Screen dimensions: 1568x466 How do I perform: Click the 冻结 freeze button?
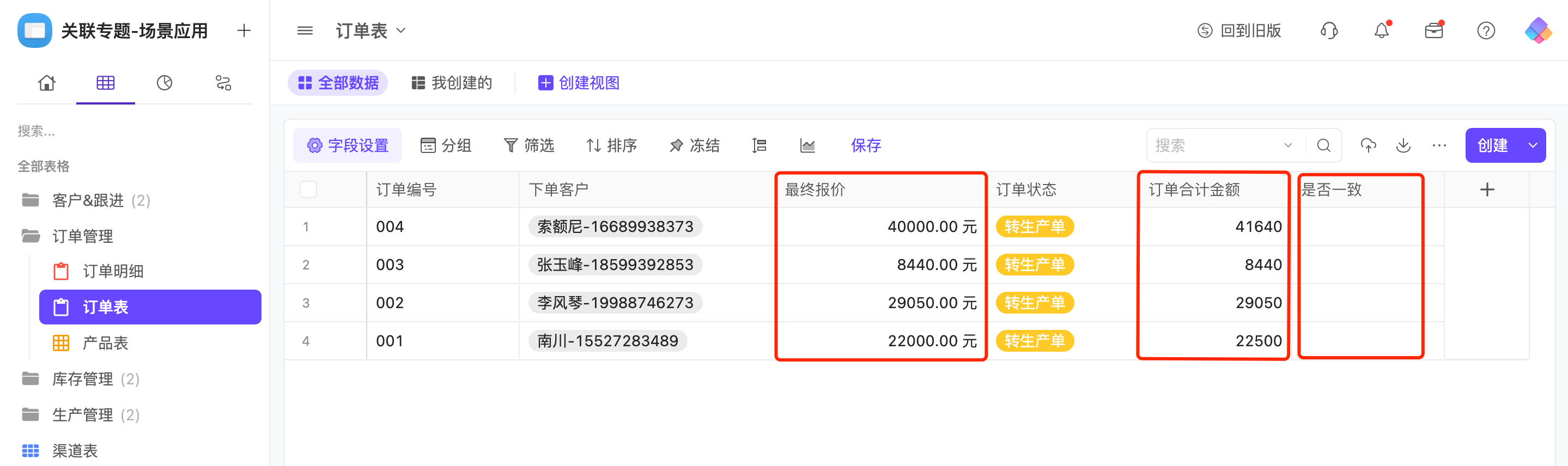pyautogui.click(x=695, y=145)
